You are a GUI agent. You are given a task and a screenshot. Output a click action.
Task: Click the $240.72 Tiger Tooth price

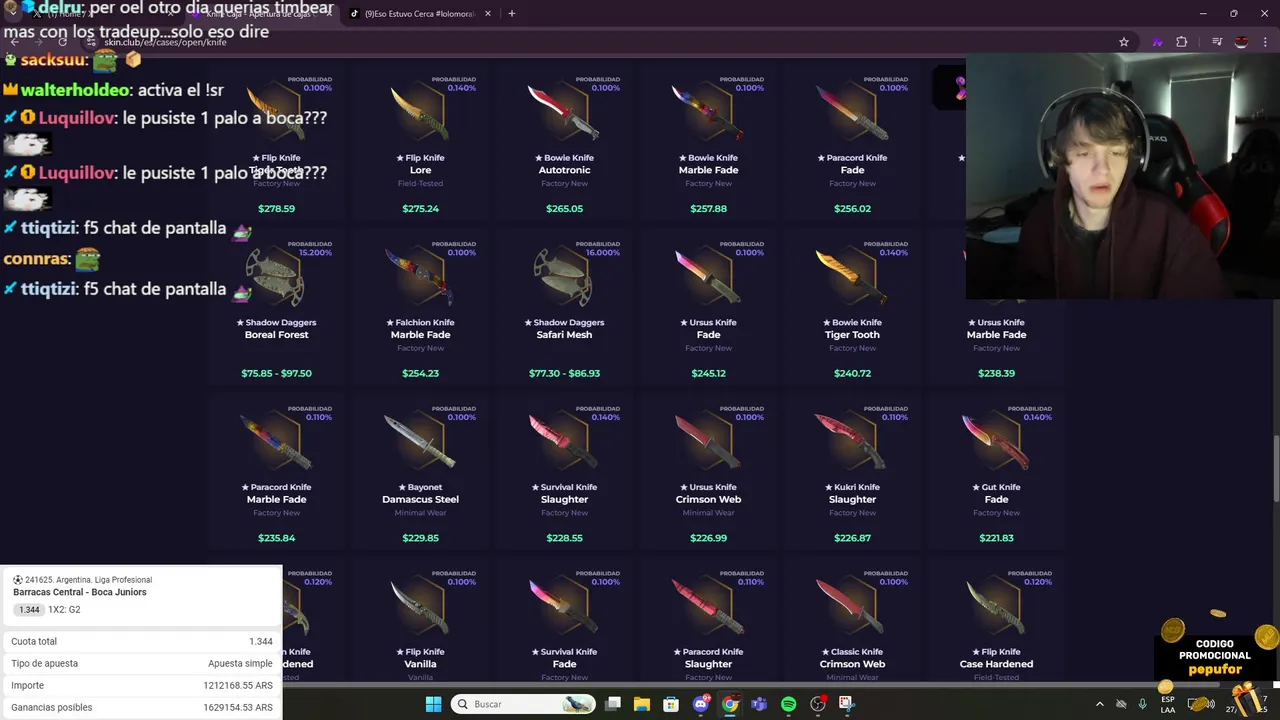pyautogui.click(x=852, y=373)
